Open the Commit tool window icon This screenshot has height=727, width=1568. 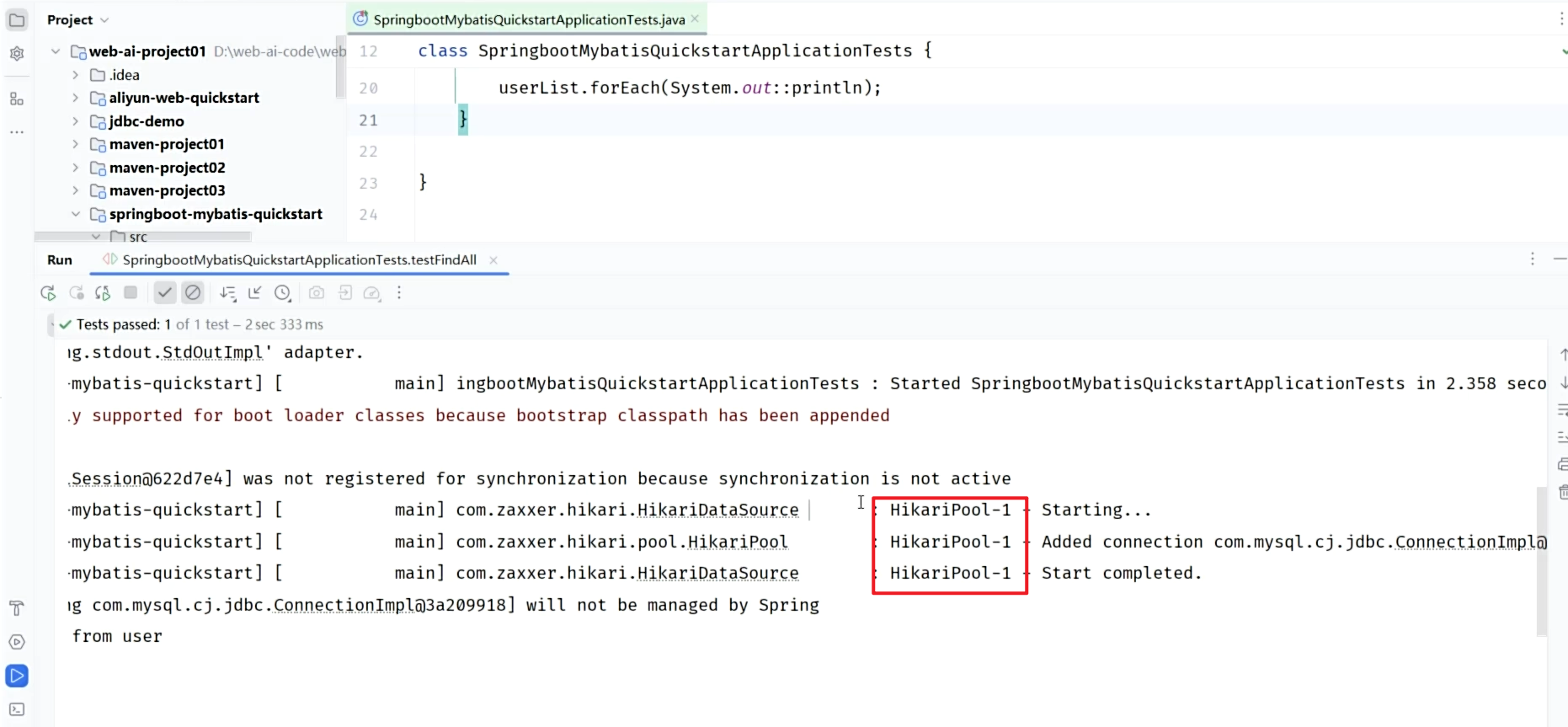pyautogui.click(x=17, y=54)
